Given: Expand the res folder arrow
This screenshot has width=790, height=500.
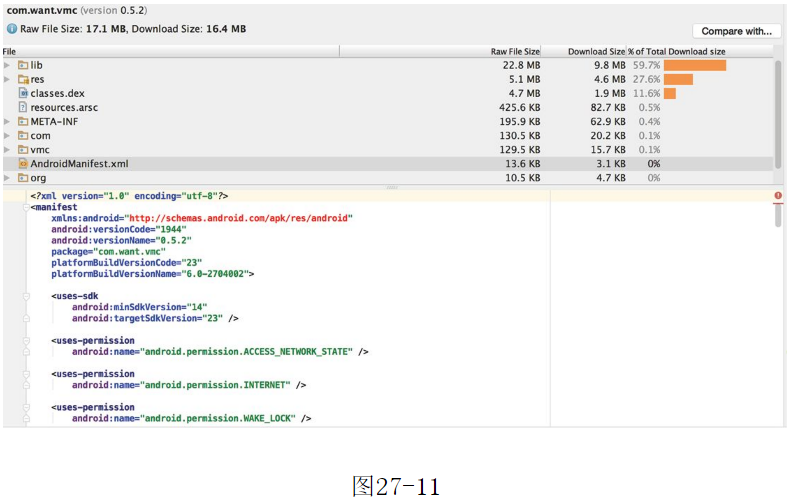Looking at the screenshot, I should (x=7, y=79).
